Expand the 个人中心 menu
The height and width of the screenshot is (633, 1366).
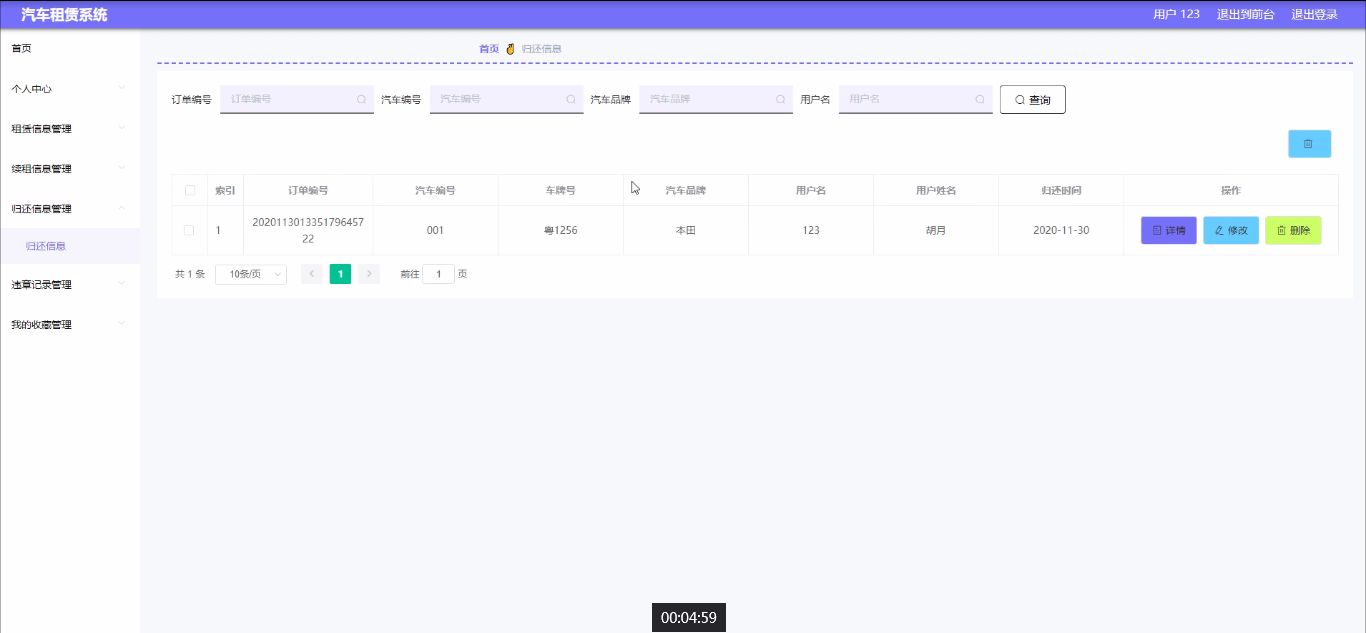coord(69,89)
